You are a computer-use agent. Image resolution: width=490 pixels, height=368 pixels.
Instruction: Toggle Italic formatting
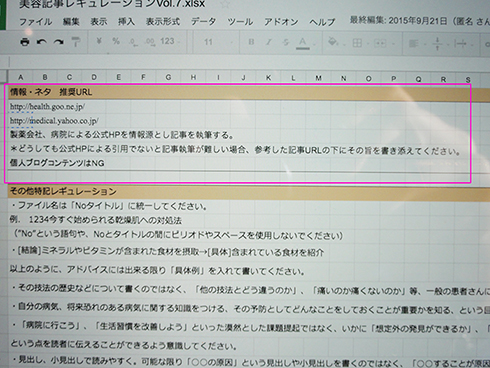pos(269,42)
